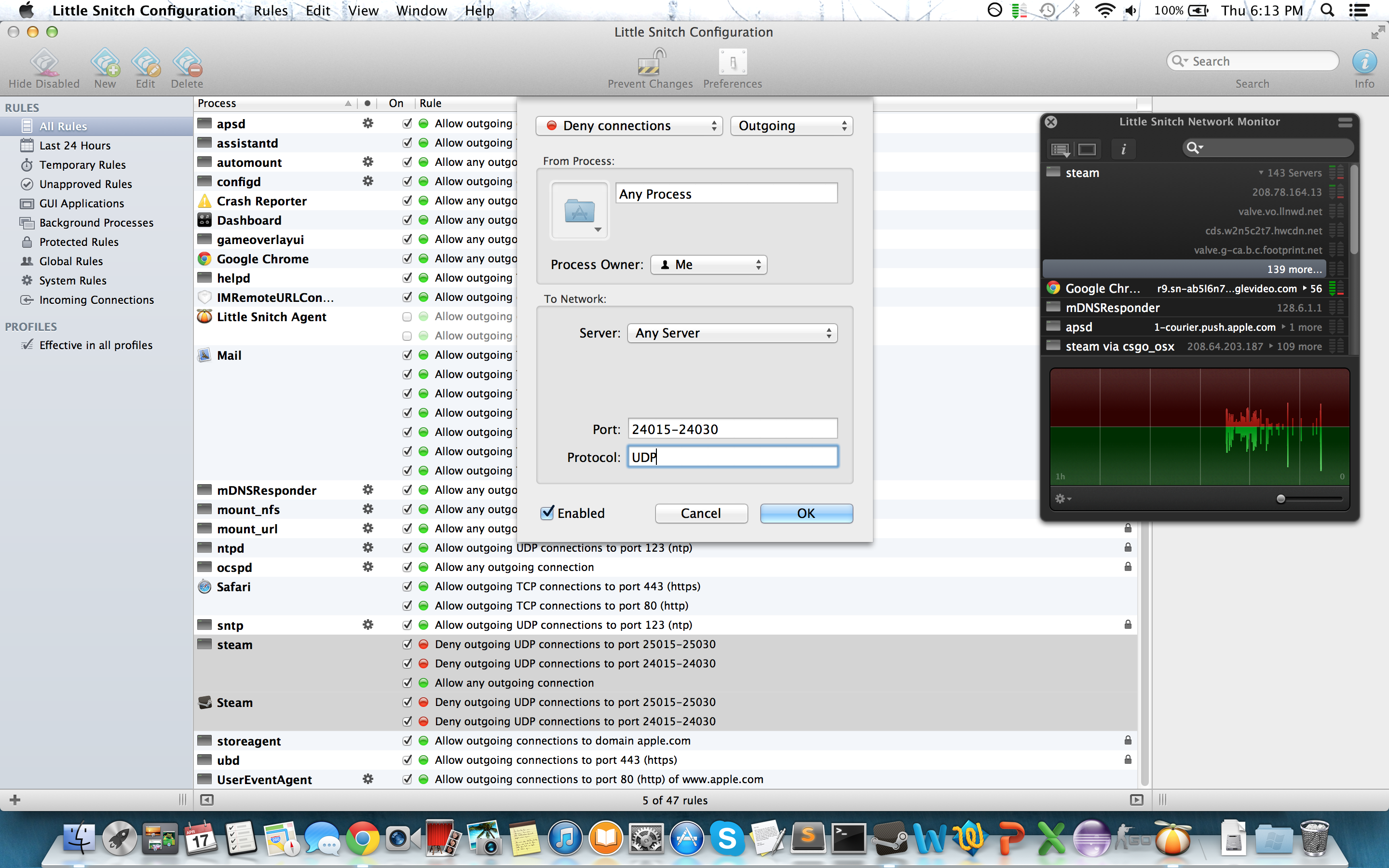Open the Rules menu in menu bar

coord(271,10)
